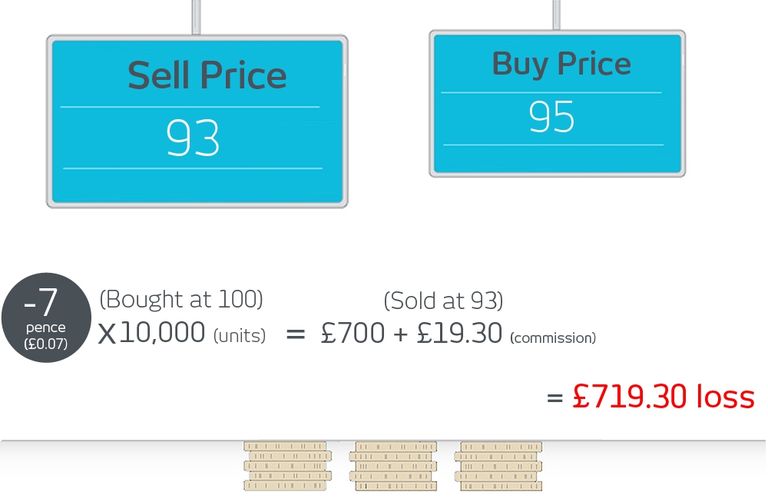Click the "(Sold at 93)" label
The height and width of the screenshot is (502, 768).
coord(443,301)
